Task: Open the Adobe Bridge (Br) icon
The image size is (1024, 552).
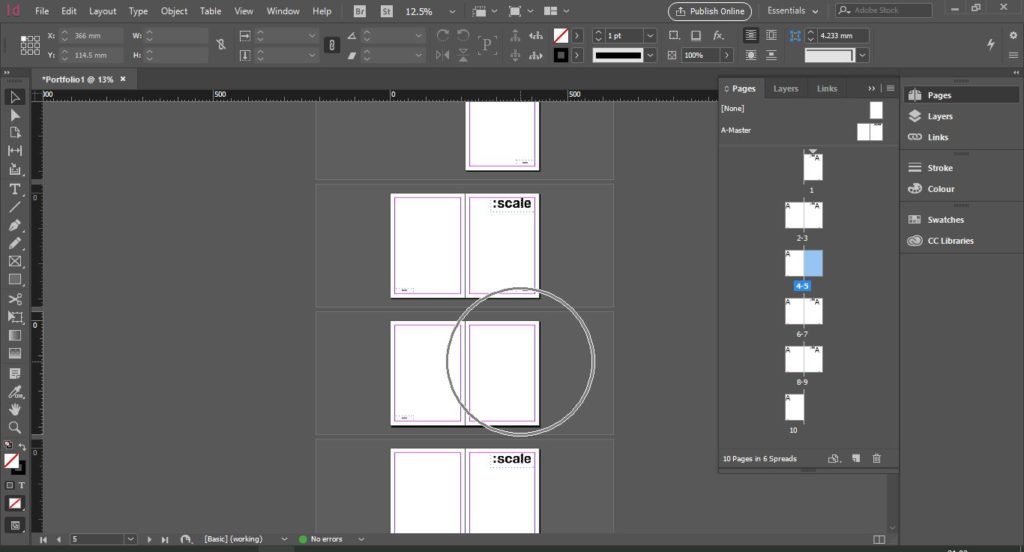Action: pos(360,11)
